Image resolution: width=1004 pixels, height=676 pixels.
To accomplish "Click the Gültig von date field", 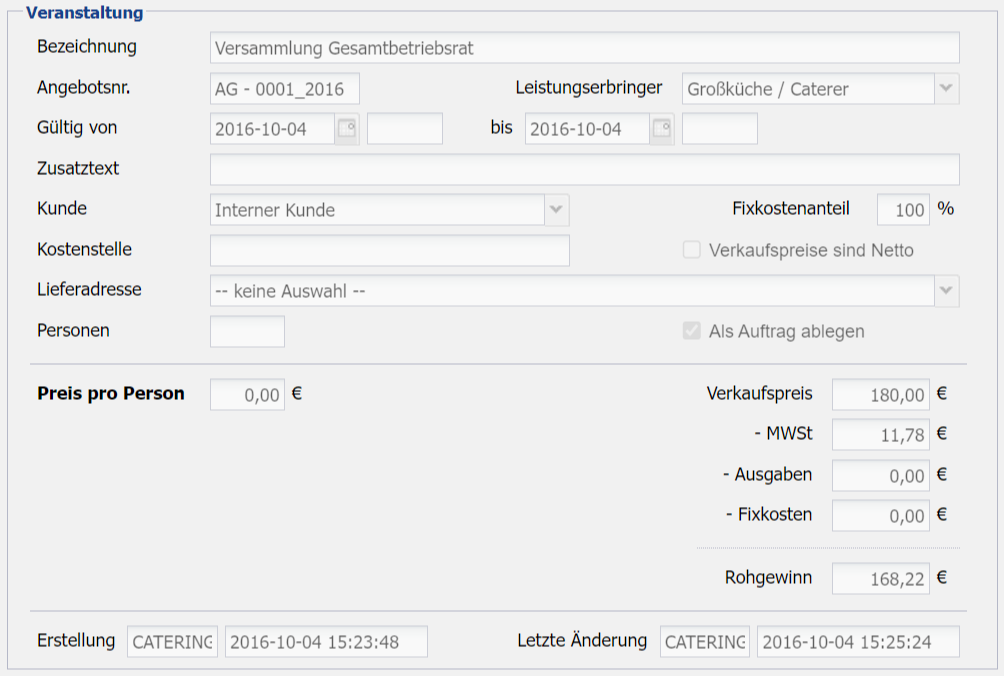I will [x=272, y=129].
